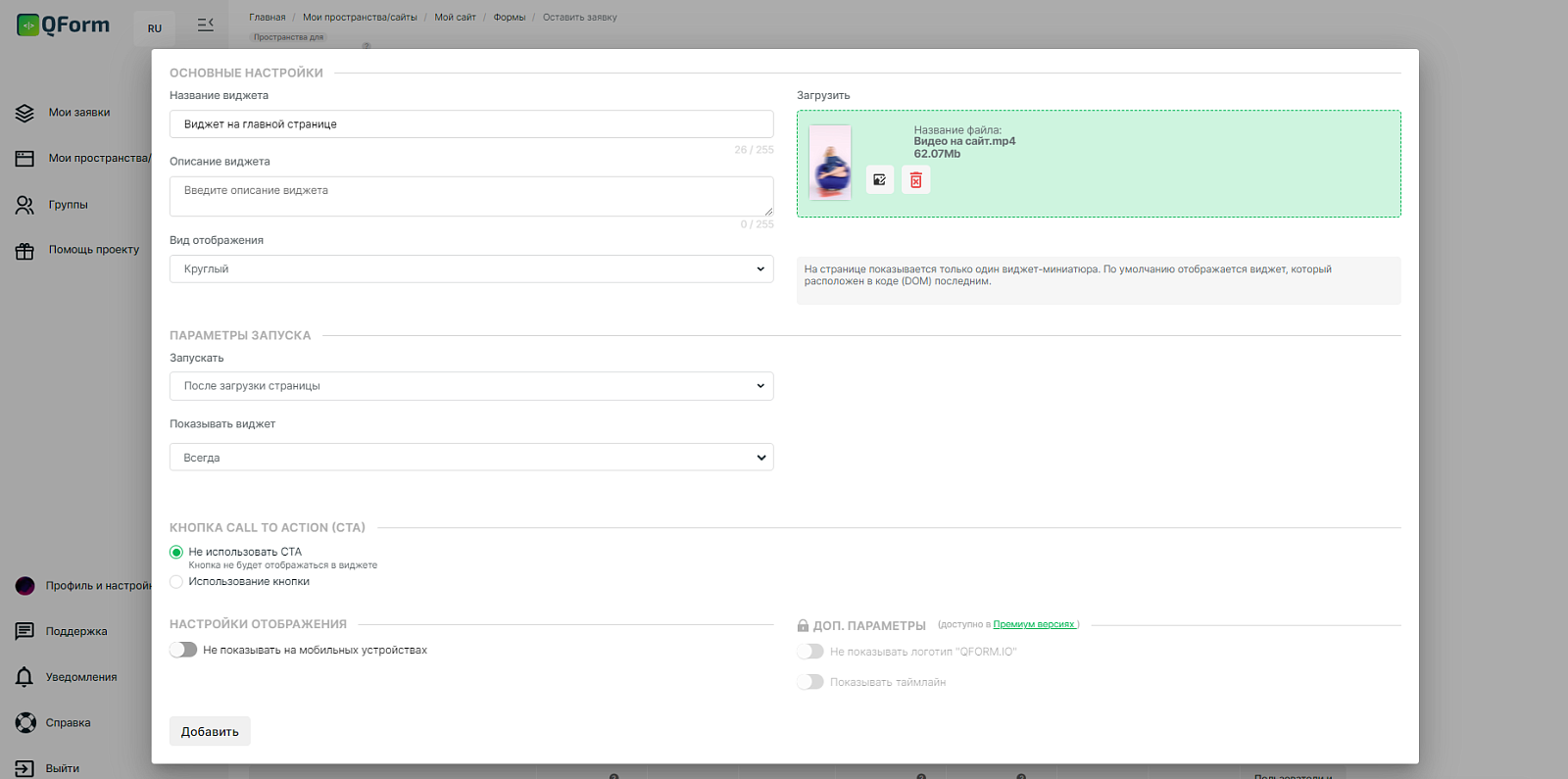Click the Группы people icon

pos(24,205)
